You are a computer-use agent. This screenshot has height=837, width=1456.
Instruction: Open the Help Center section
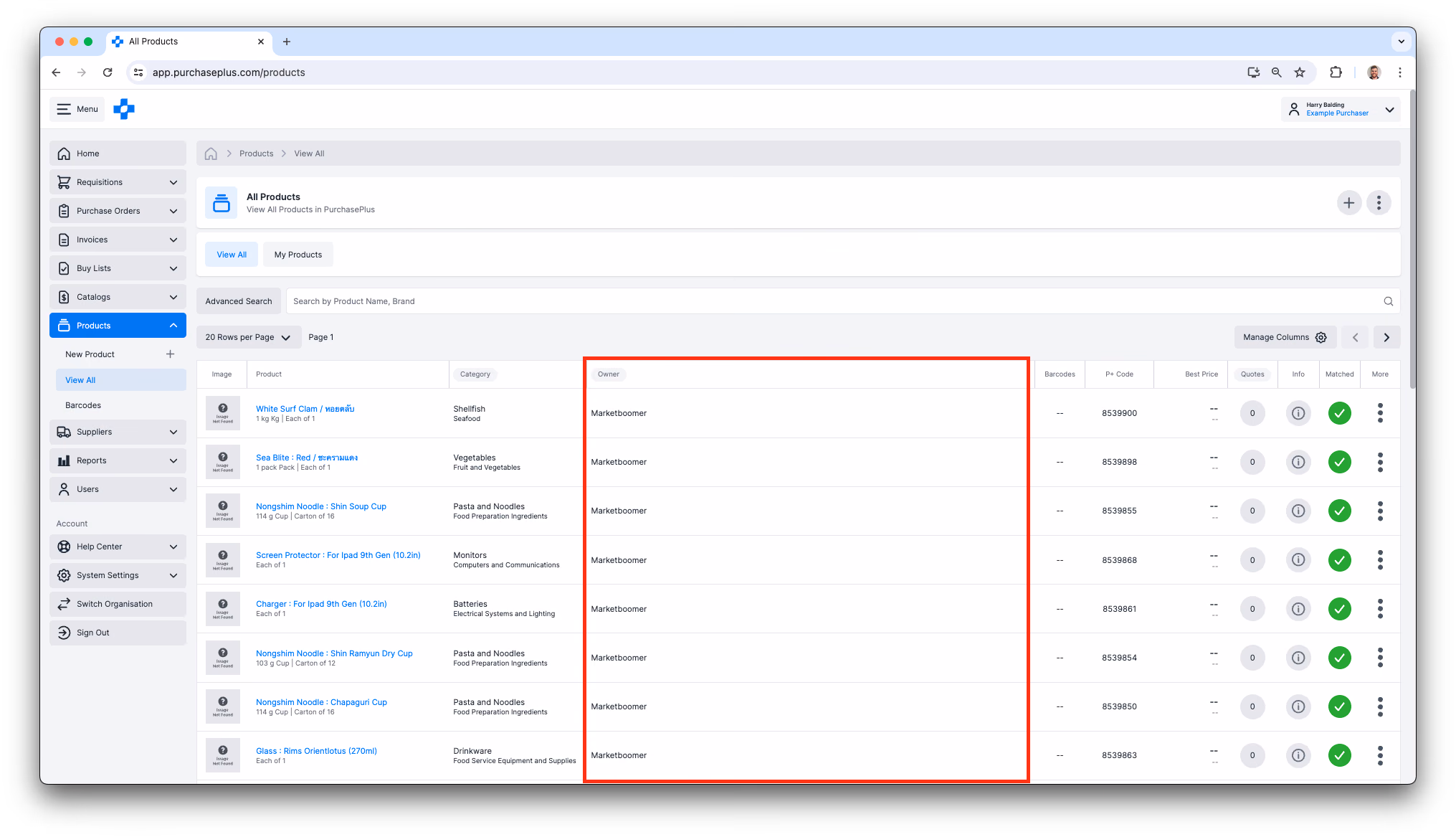coord(118,547)
